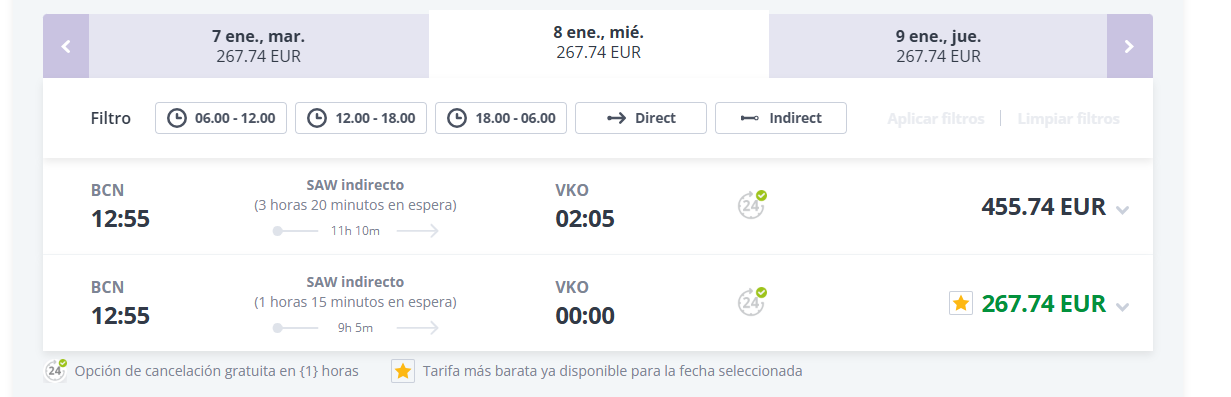Click the legend 24h free cancellation icon
The width and height of the screenshot is (1231, 397).
[56, 371]
